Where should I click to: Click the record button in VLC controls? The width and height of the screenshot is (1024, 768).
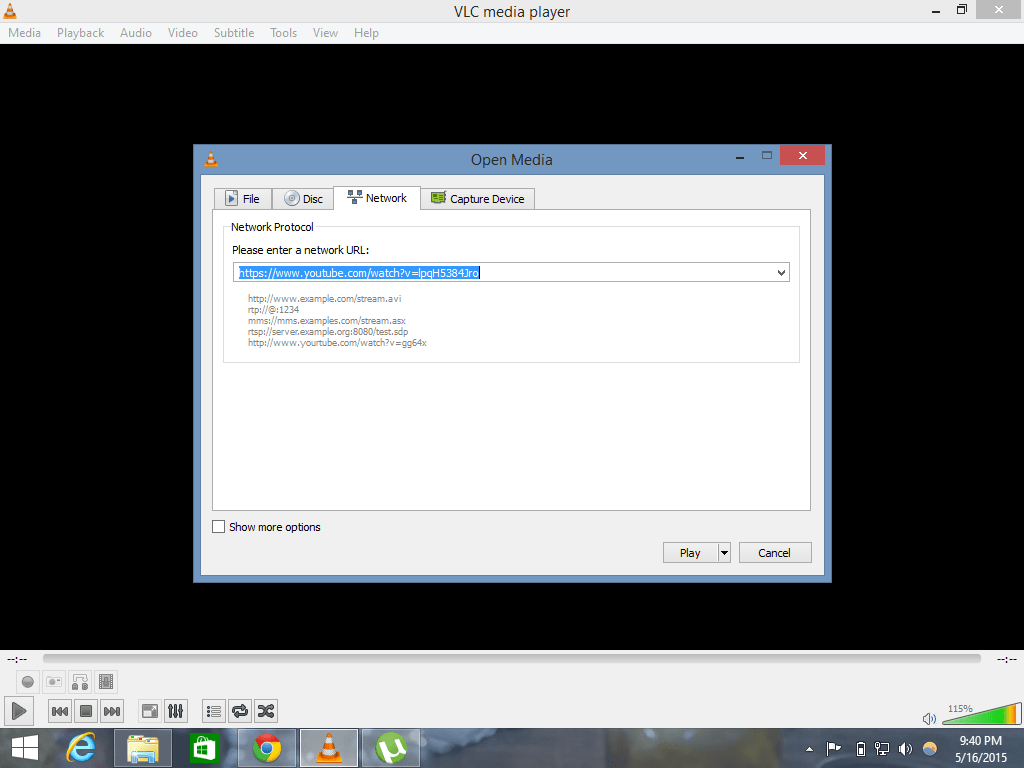coord(27,682)
